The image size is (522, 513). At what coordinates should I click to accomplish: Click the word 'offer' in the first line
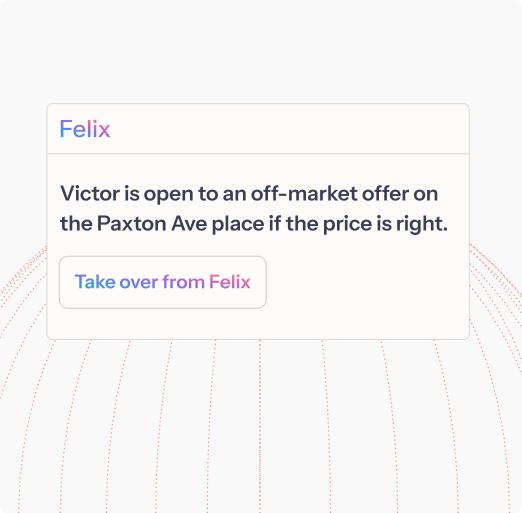click(385, 193)
